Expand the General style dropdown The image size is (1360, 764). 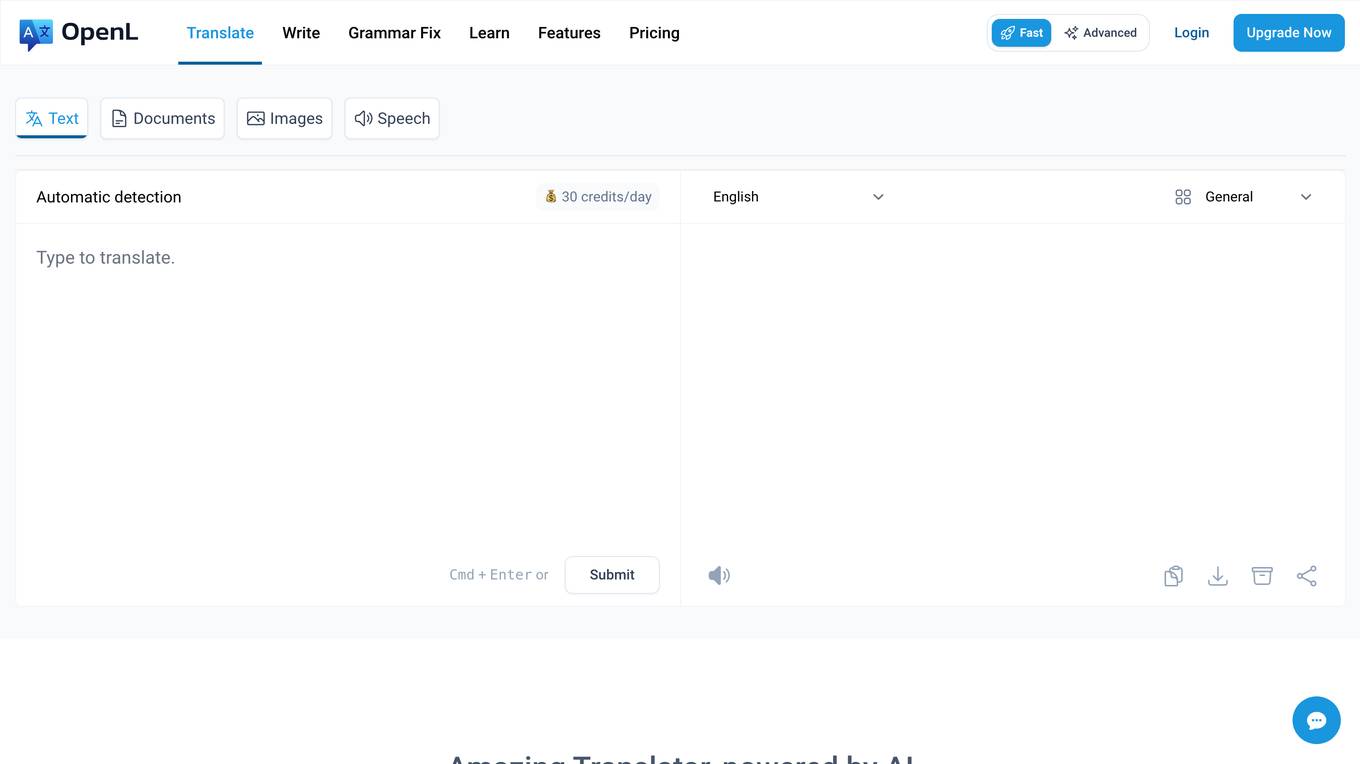tap(1243, 197)
